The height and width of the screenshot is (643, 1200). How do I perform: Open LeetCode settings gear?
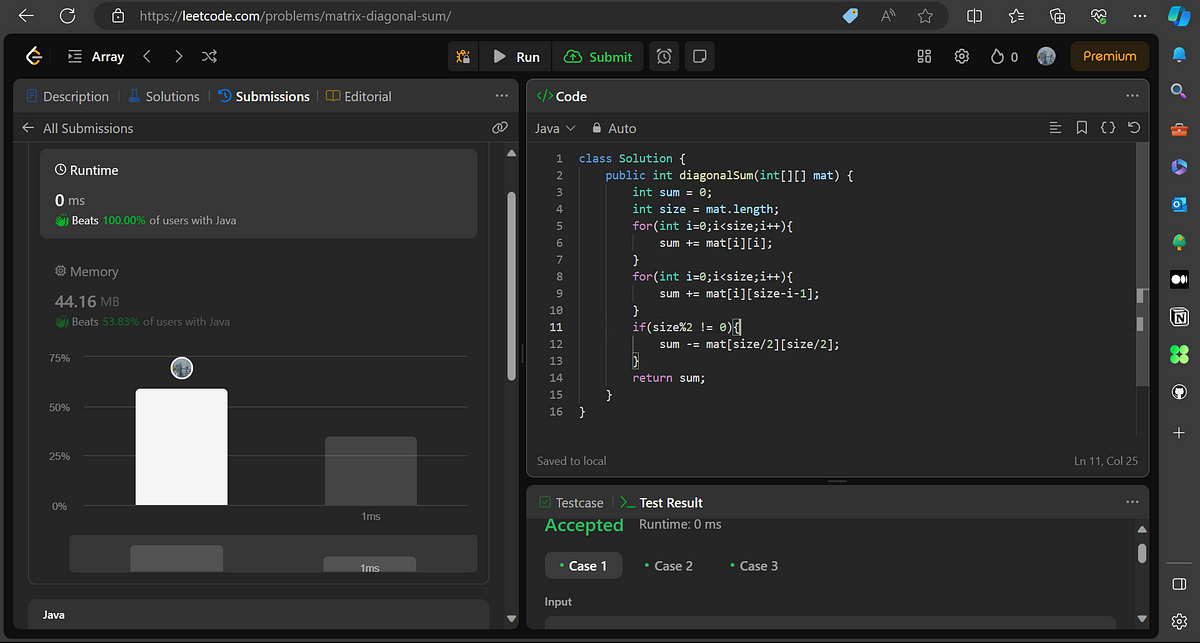tap(961, 57)
